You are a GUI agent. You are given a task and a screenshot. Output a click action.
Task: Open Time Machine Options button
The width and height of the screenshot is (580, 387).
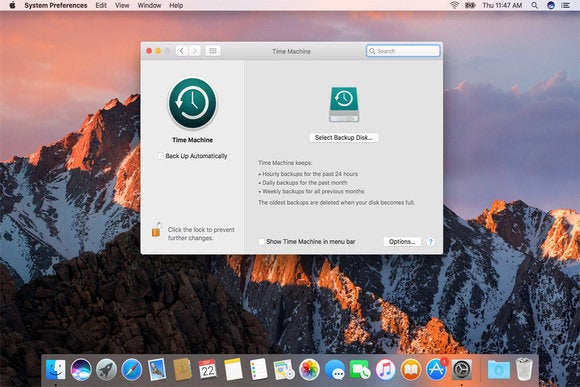402,242
